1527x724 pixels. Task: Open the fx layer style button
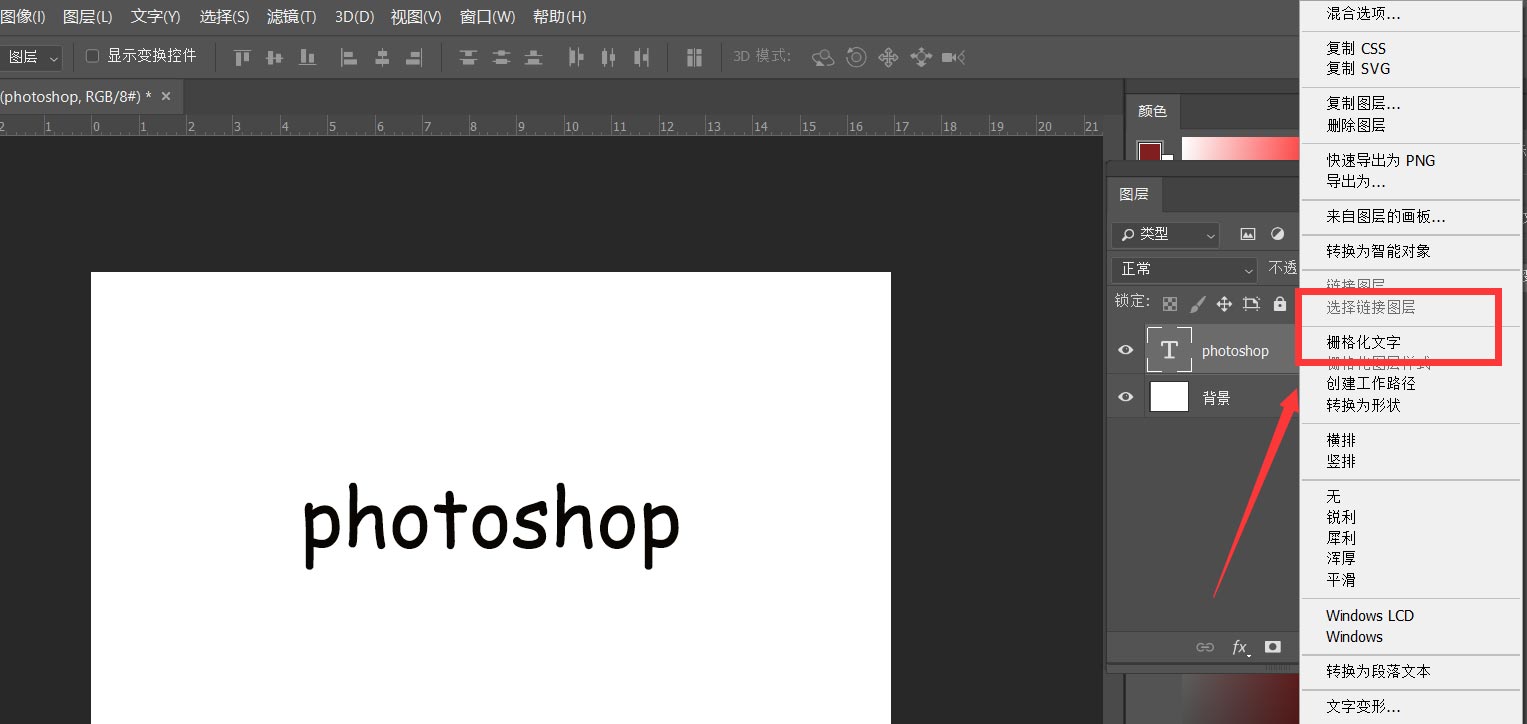[x=1240, y=647]
